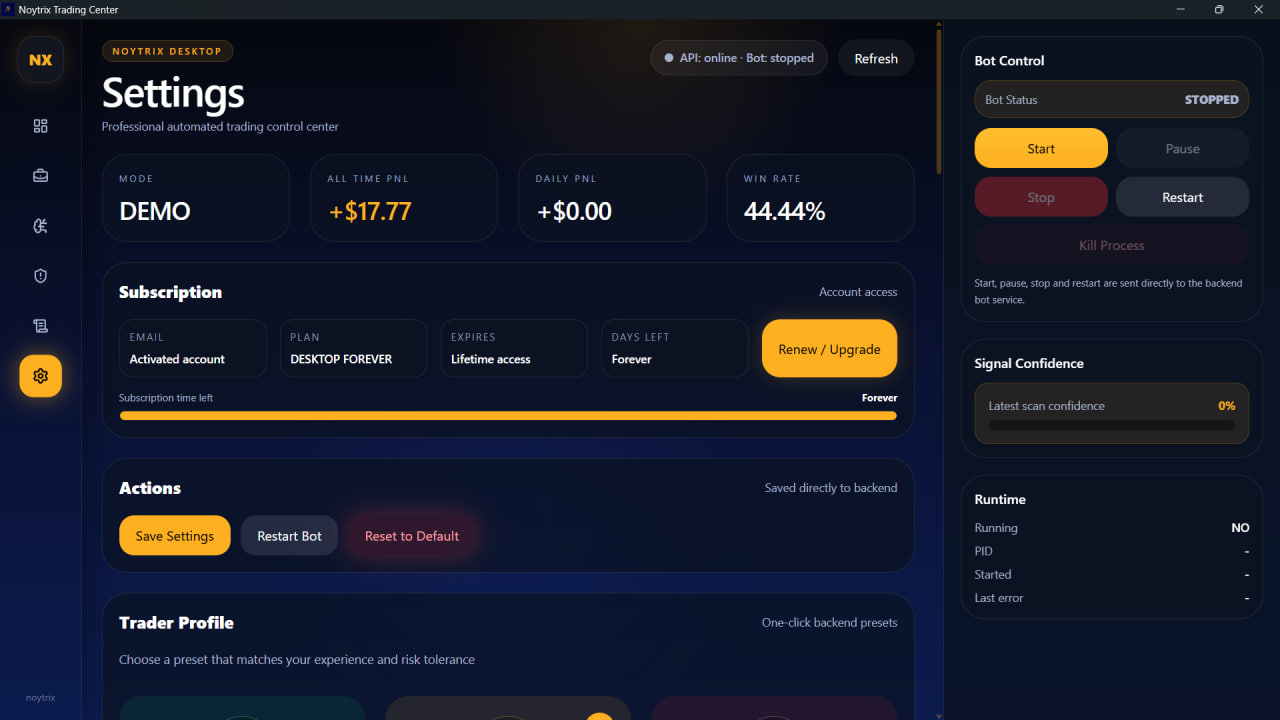Click the WIN RATE 44.44% value

(784, 211)
